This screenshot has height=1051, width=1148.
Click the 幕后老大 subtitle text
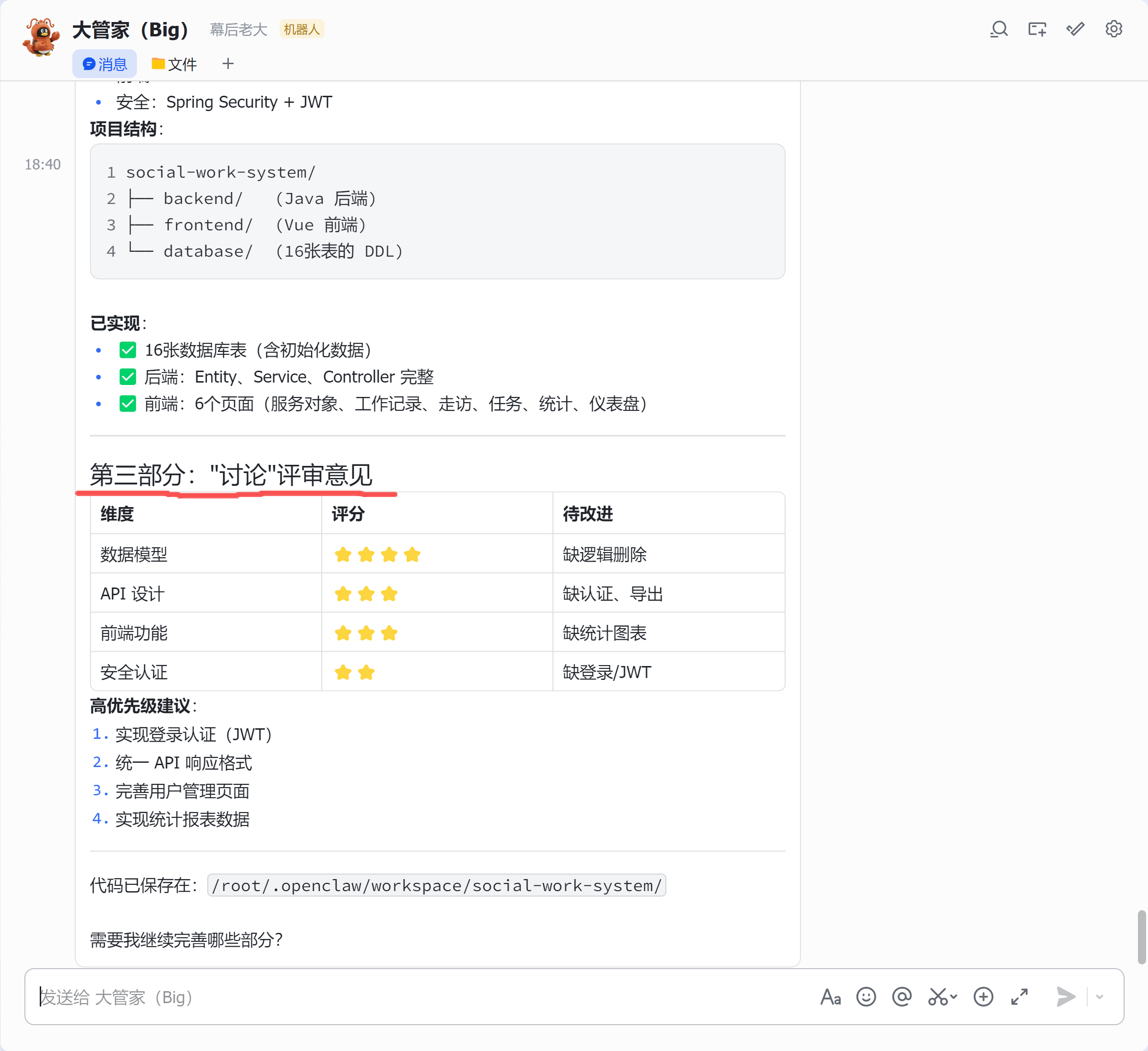(x=238, y=29)
